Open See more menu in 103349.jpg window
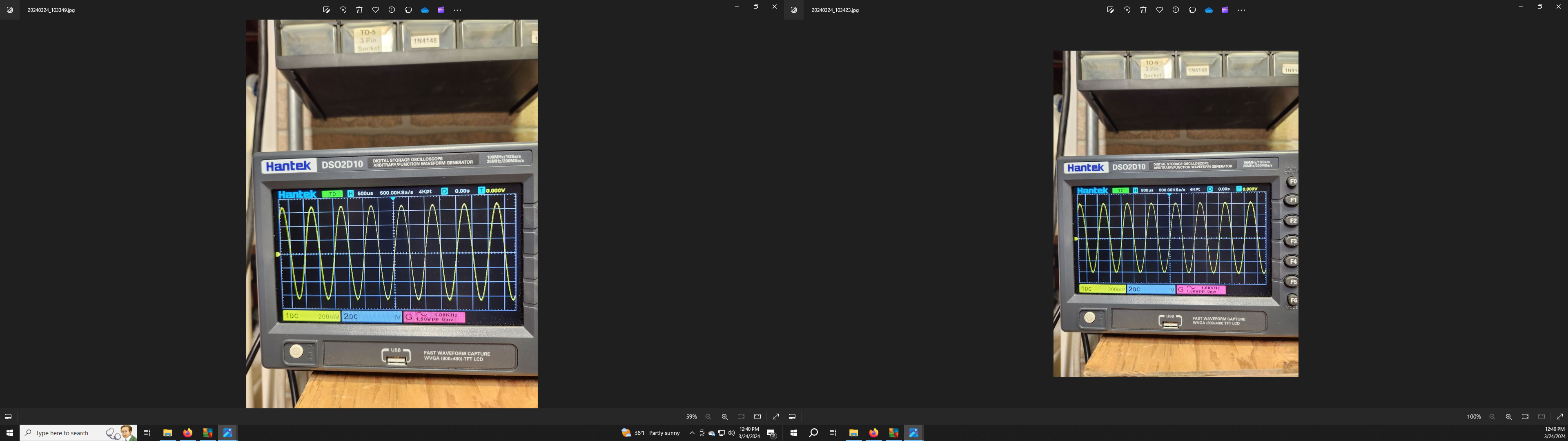This screenshot has height=441, width=1568. 458,10
